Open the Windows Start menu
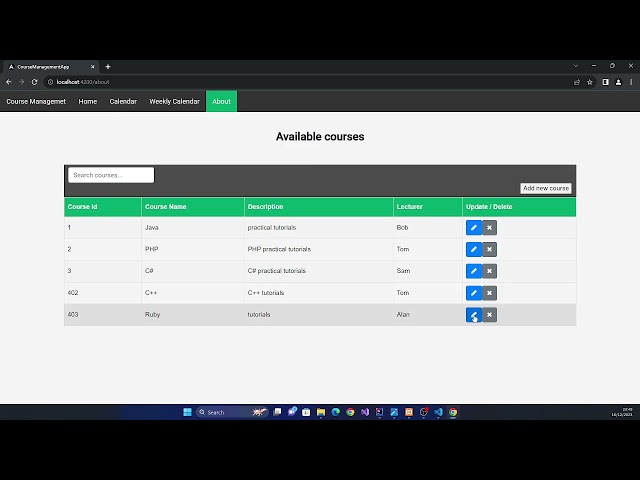This screenshot has height=480, width=640. coord(187,412)
